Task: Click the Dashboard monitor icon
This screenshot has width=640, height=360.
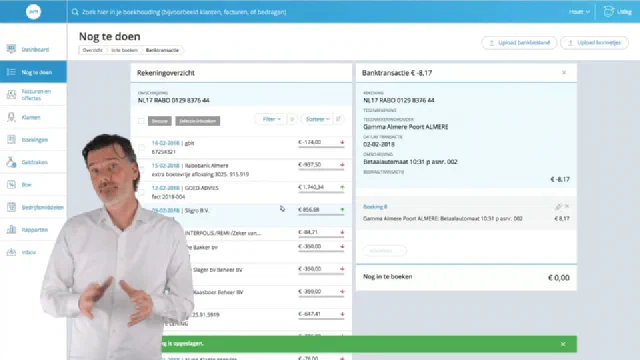Action: pos(11,49)
